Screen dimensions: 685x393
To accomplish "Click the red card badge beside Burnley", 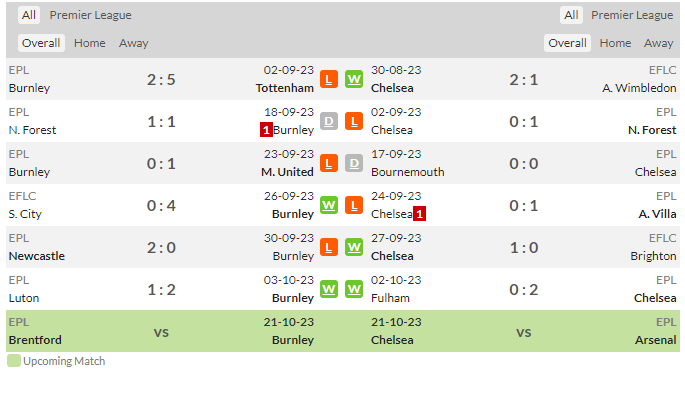I will click(266, 130).
